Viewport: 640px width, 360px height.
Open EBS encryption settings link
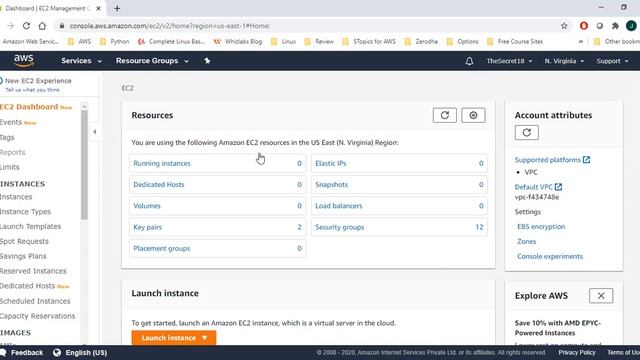click(541, 227)
